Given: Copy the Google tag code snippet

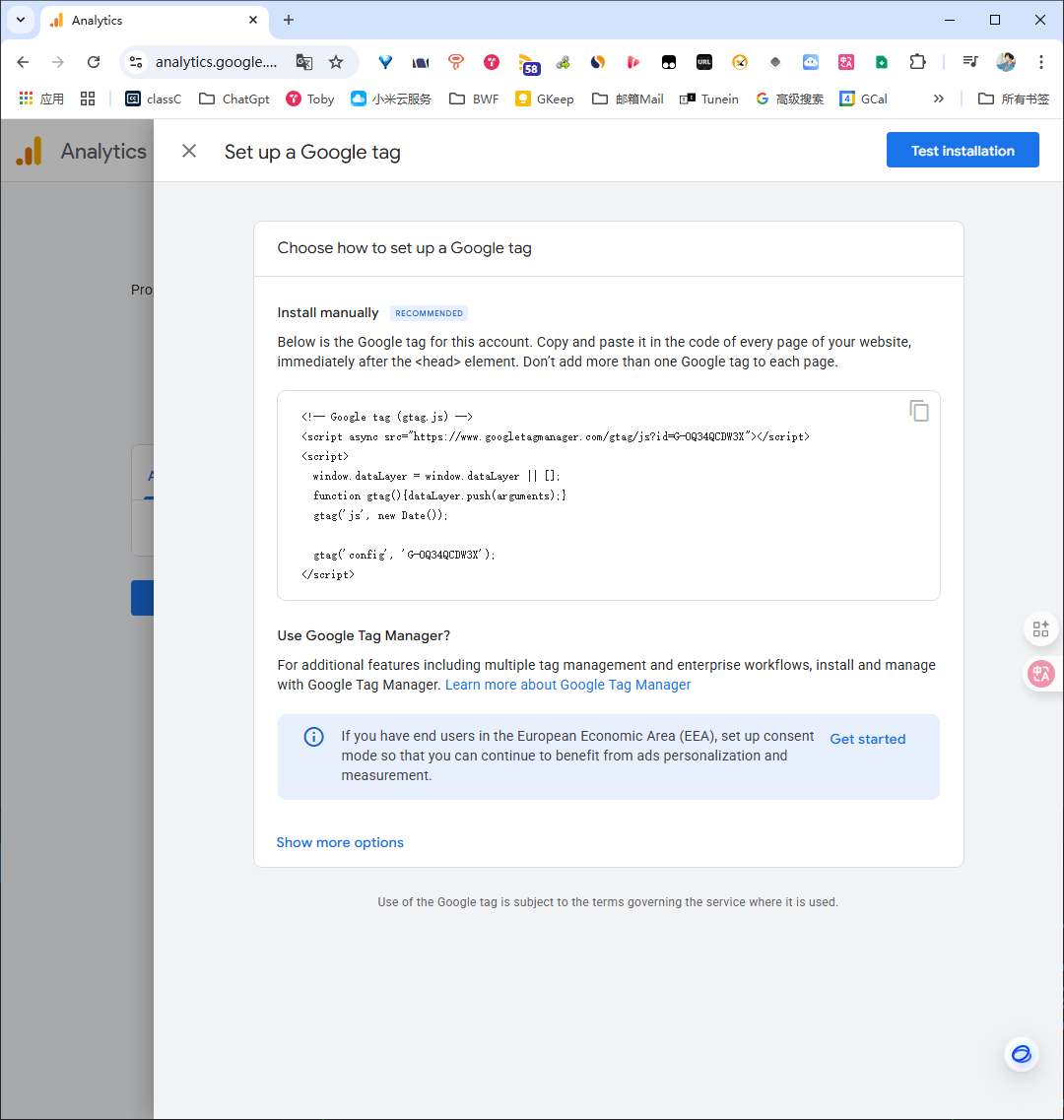Looking at the screenshot, I should pyautogui.click(x=919, y=411).
